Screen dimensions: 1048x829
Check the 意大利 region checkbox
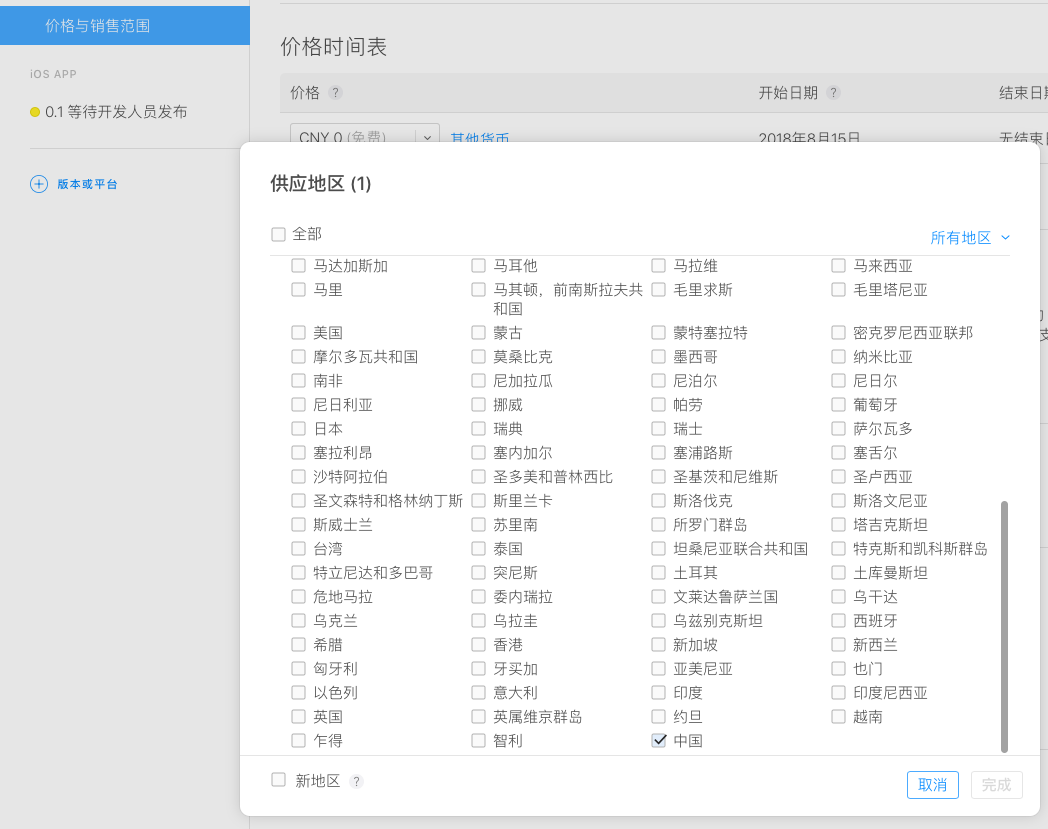(478, 693)
